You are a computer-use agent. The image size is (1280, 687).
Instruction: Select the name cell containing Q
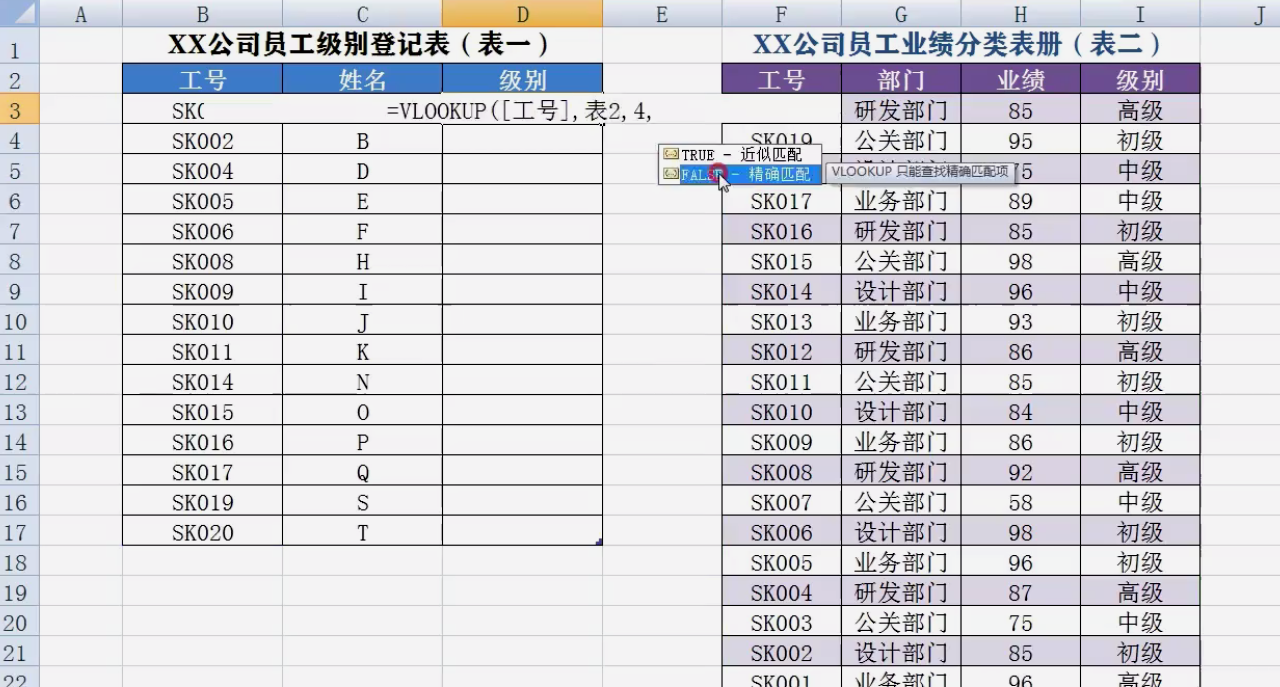pyautogui.click(x=362, y=472)
